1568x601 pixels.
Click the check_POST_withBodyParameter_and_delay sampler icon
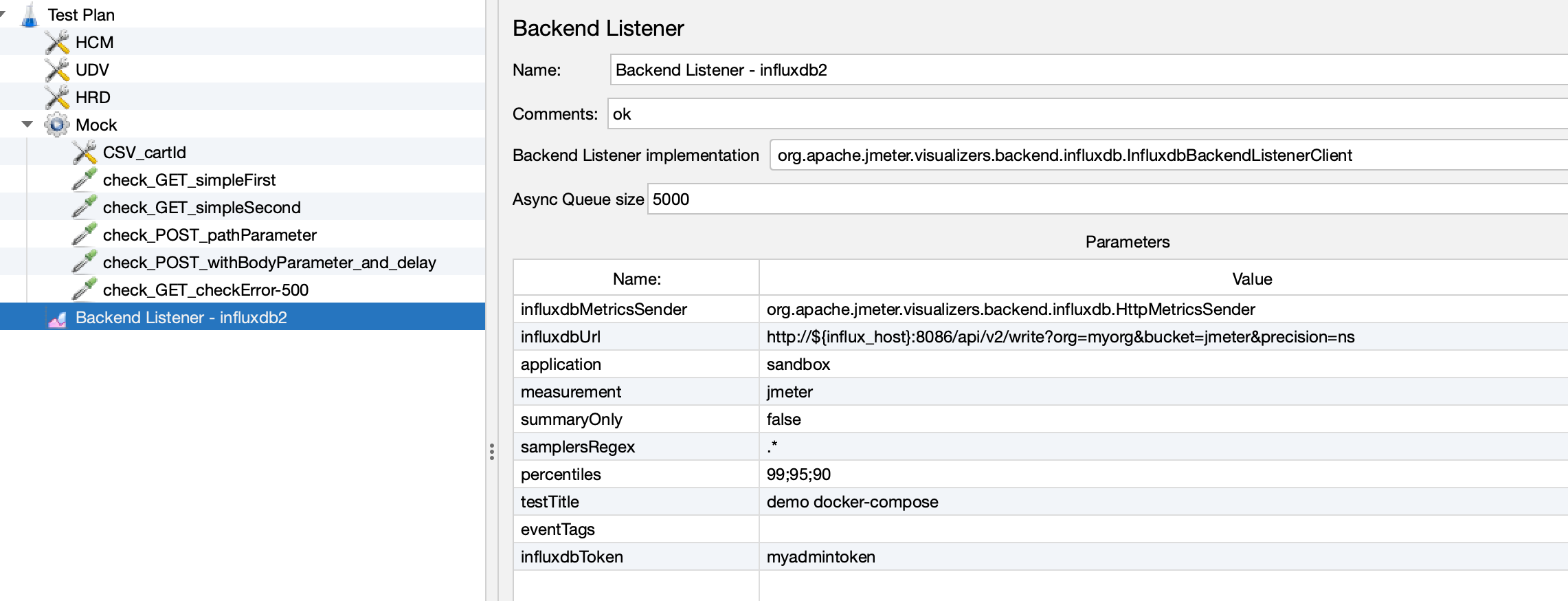[x=85, y=262]
